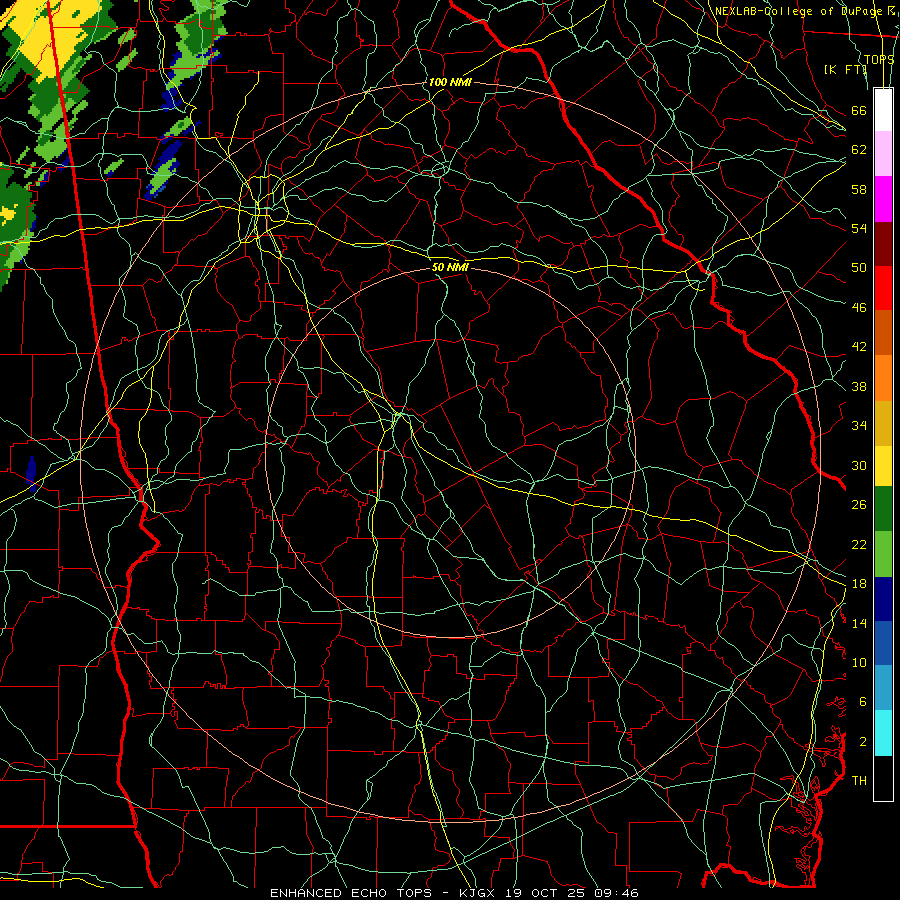Click the legend value "14"
900x900 pixels.
coord(859,623)
